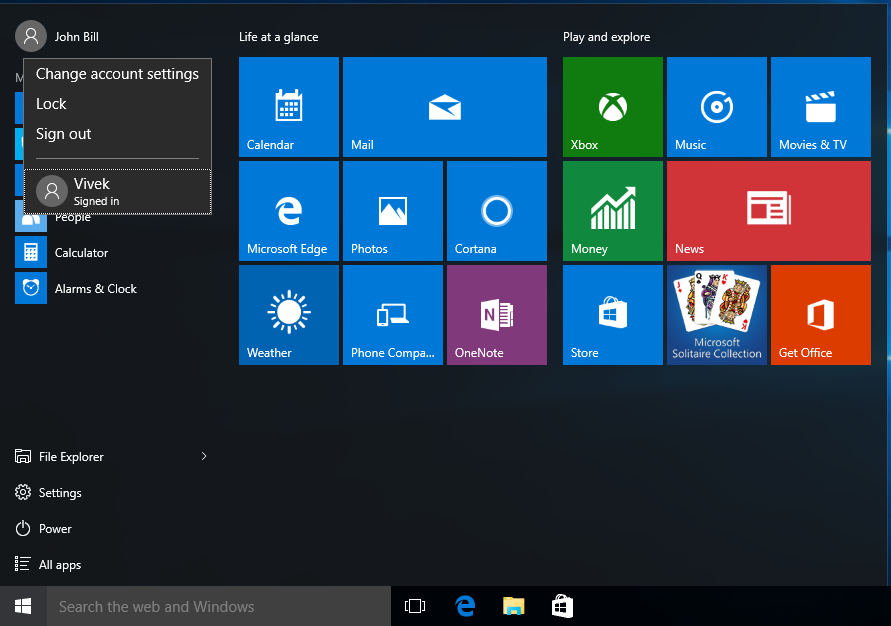Open the Cortana tile

point(497,211)
